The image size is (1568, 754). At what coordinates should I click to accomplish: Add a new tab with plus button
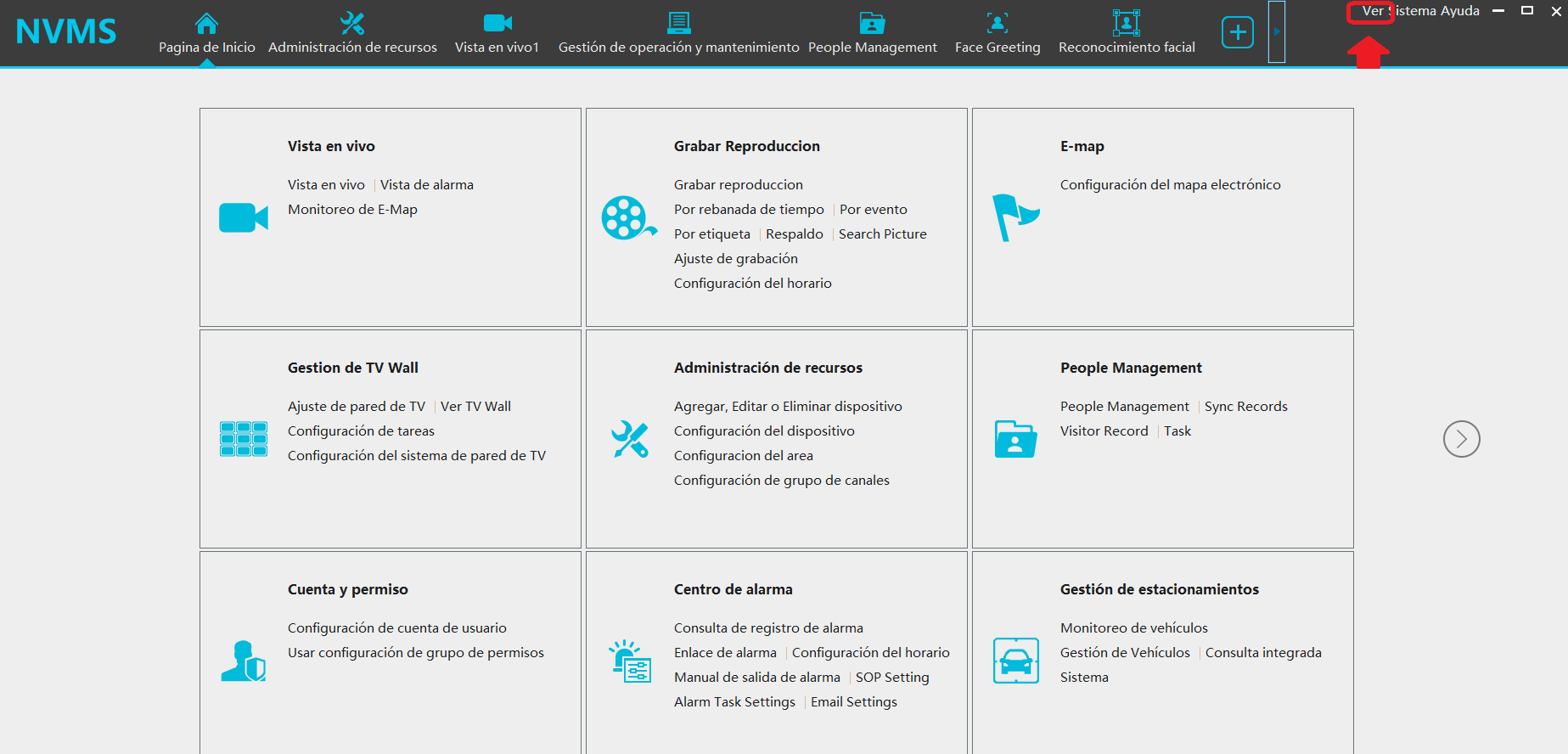(1237, 33)
